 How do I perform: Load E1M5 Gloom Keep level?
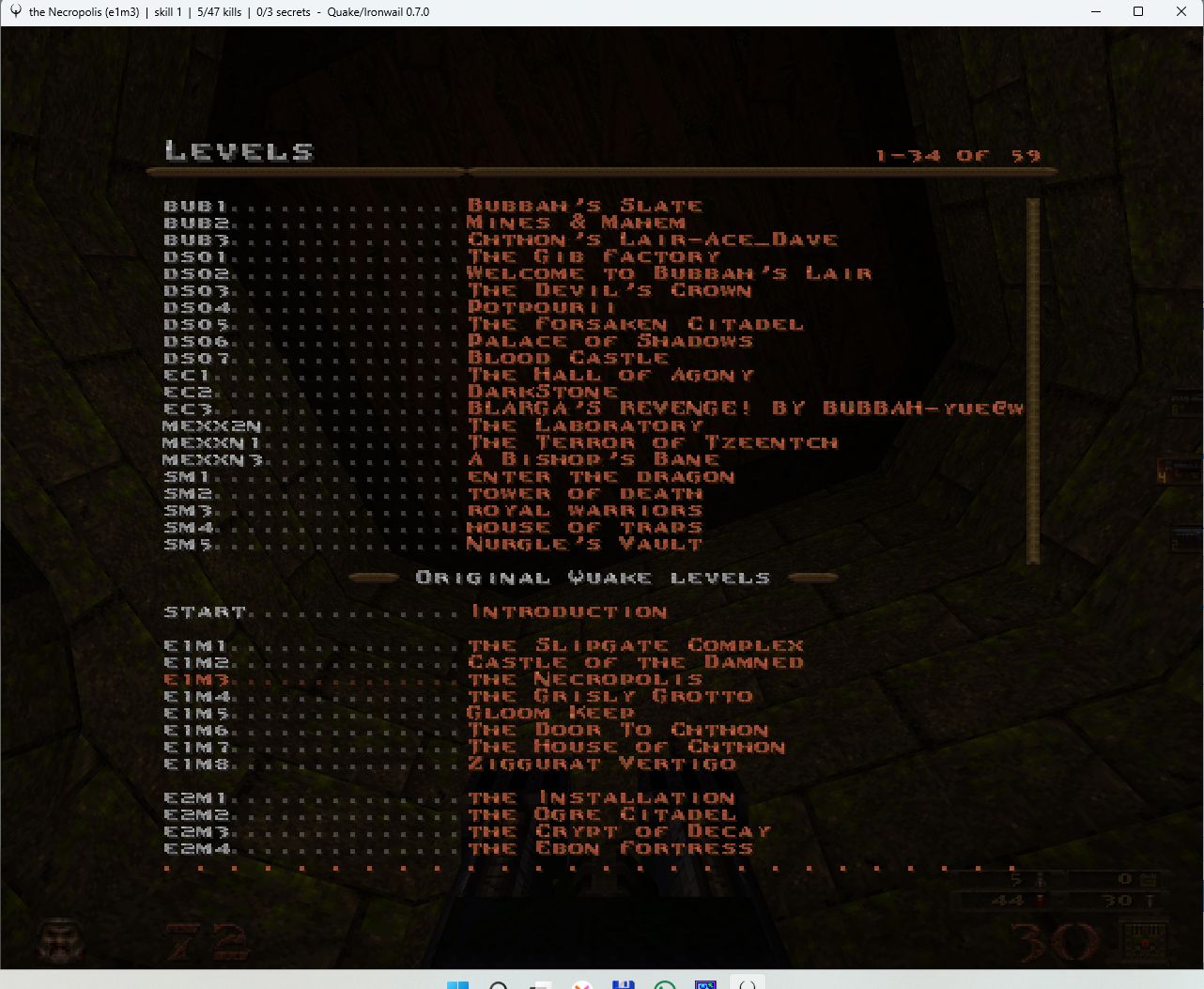pyautogui.click(x=399, y=713)
